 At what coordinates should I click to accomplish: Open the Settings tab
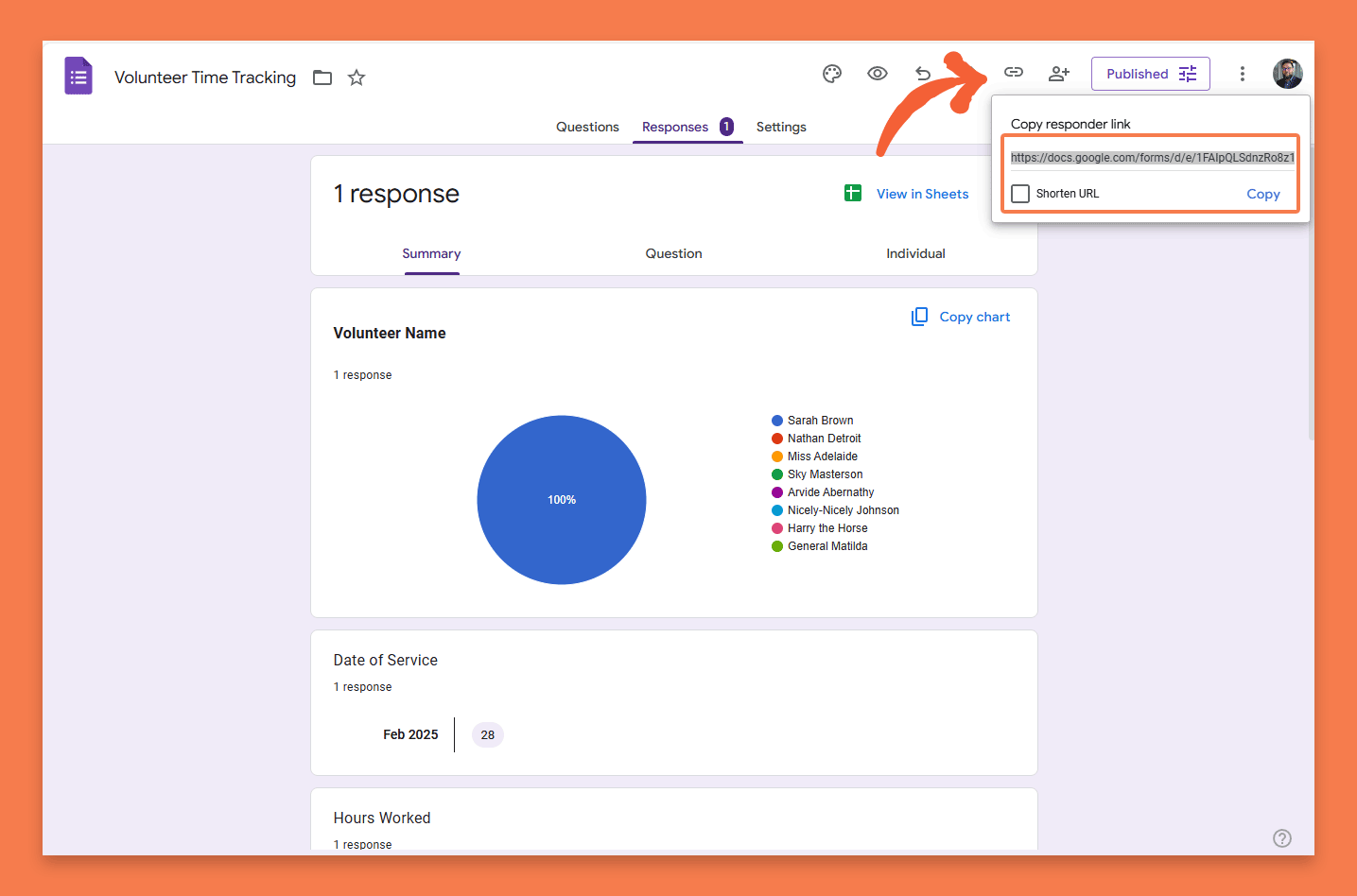tap(781, 127)
